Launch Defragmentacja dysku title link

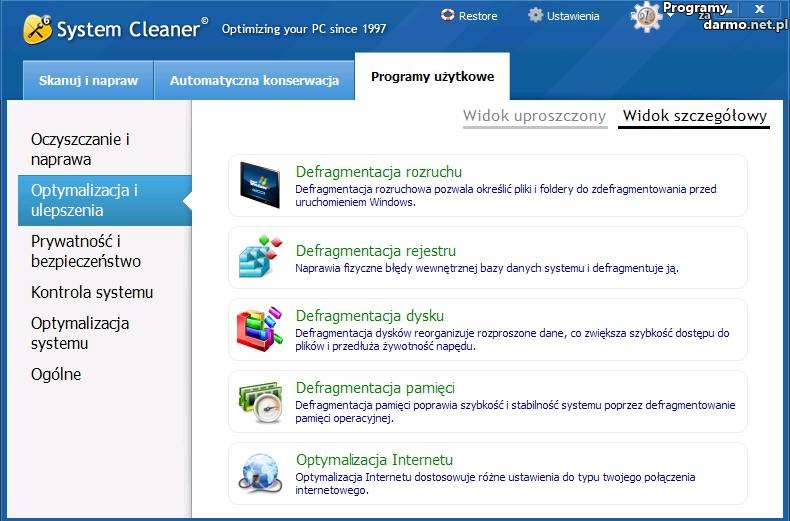tap(369, 316)
